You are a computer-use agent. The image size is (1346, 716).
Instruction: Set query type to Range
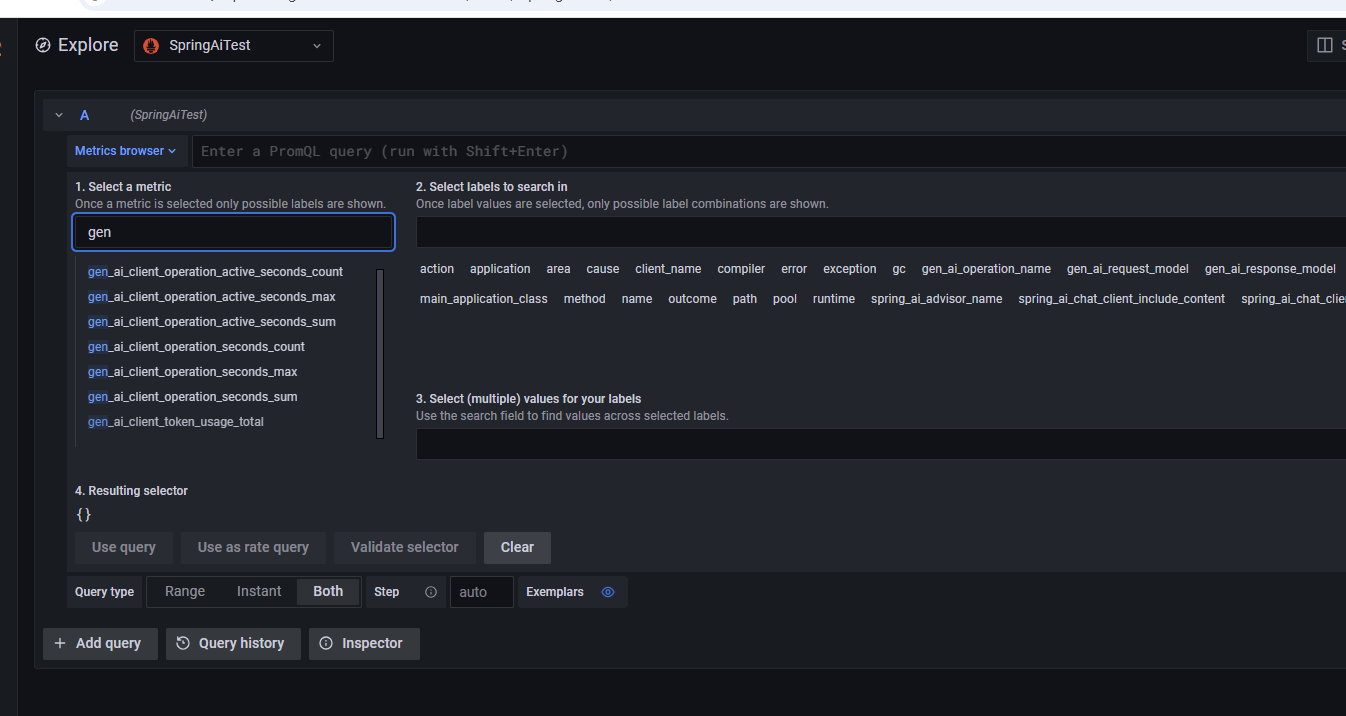pos(185,591)
